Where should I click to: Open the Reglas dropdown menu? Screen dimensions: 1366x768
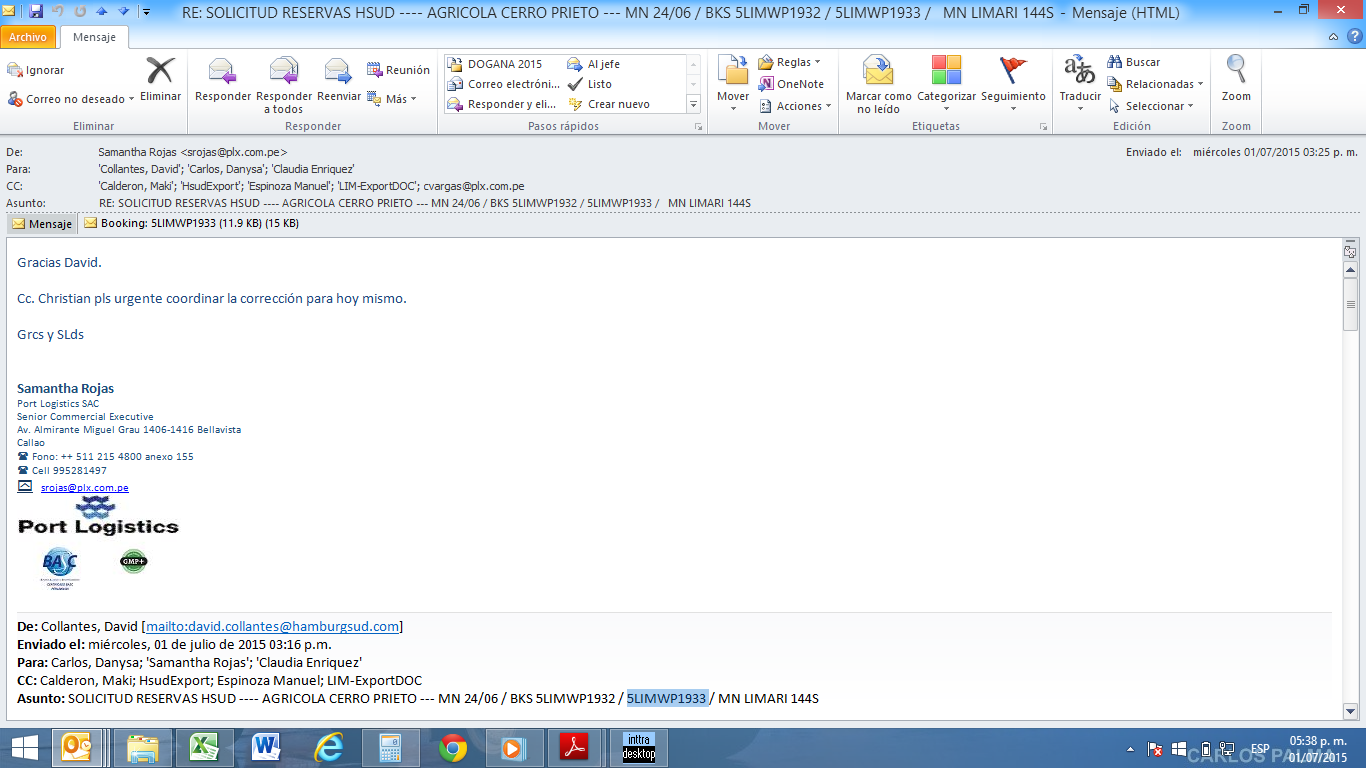click(789, 62)
